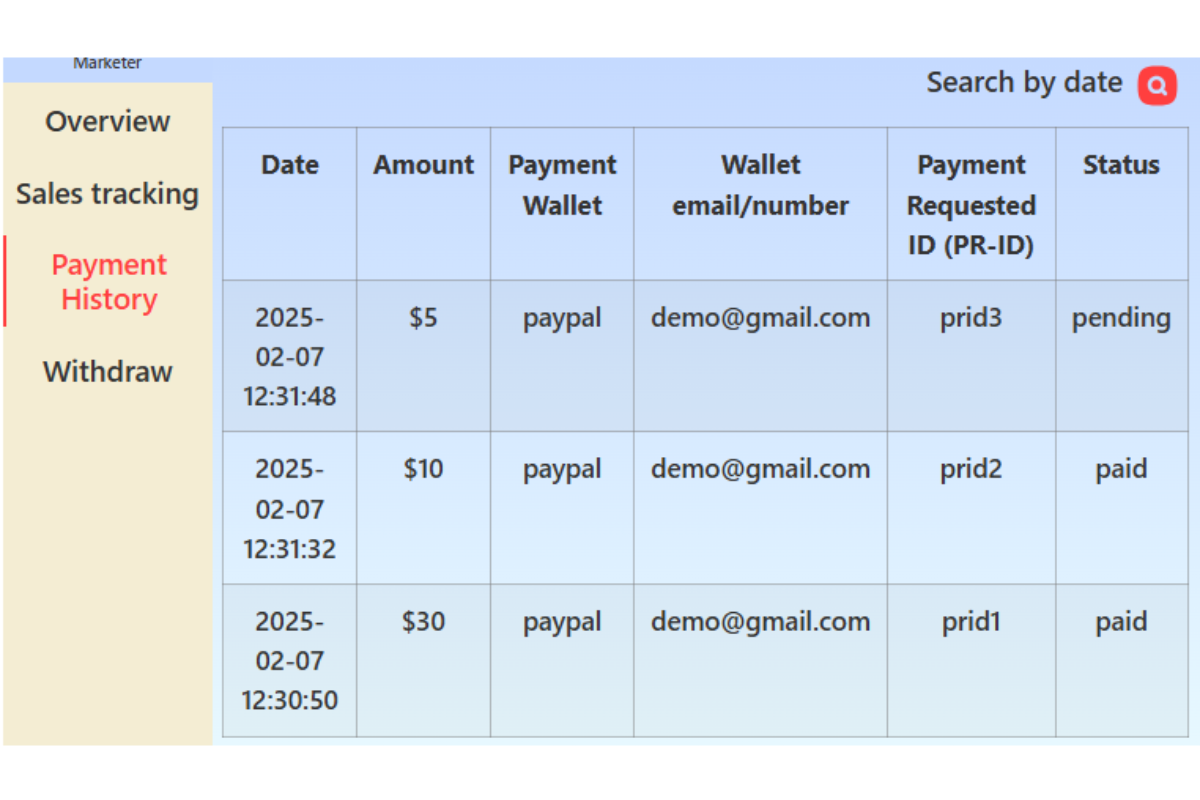Image resolution: width=1200 pixels, height=800 pixels.
Task: Click the Wallet email/number header
Action: tap(760, 186)
